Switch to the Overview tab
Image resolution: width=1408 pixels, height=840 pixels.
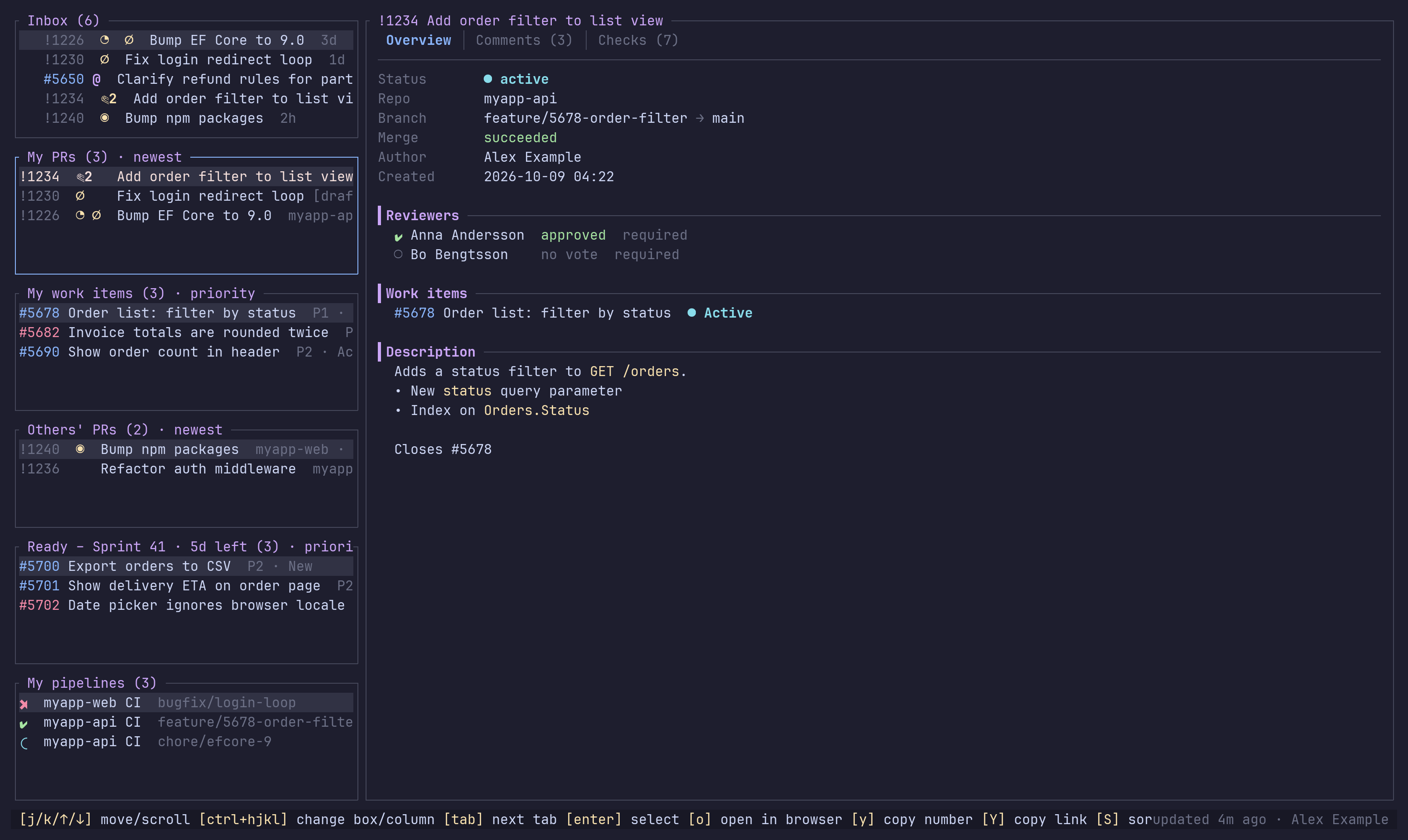(419, 40)
